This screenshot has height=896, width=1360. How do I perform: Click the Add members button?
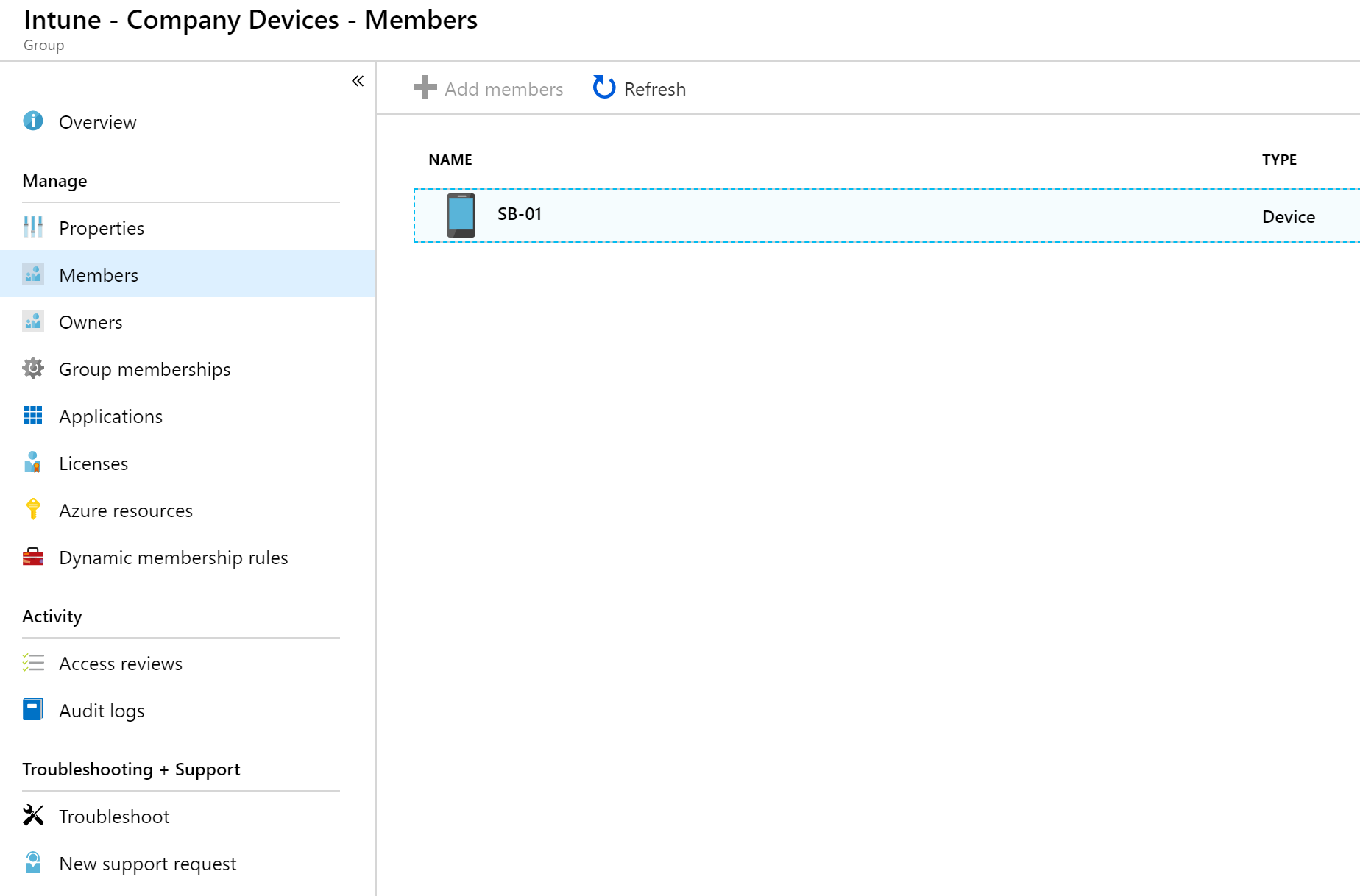tap(488, 88)
